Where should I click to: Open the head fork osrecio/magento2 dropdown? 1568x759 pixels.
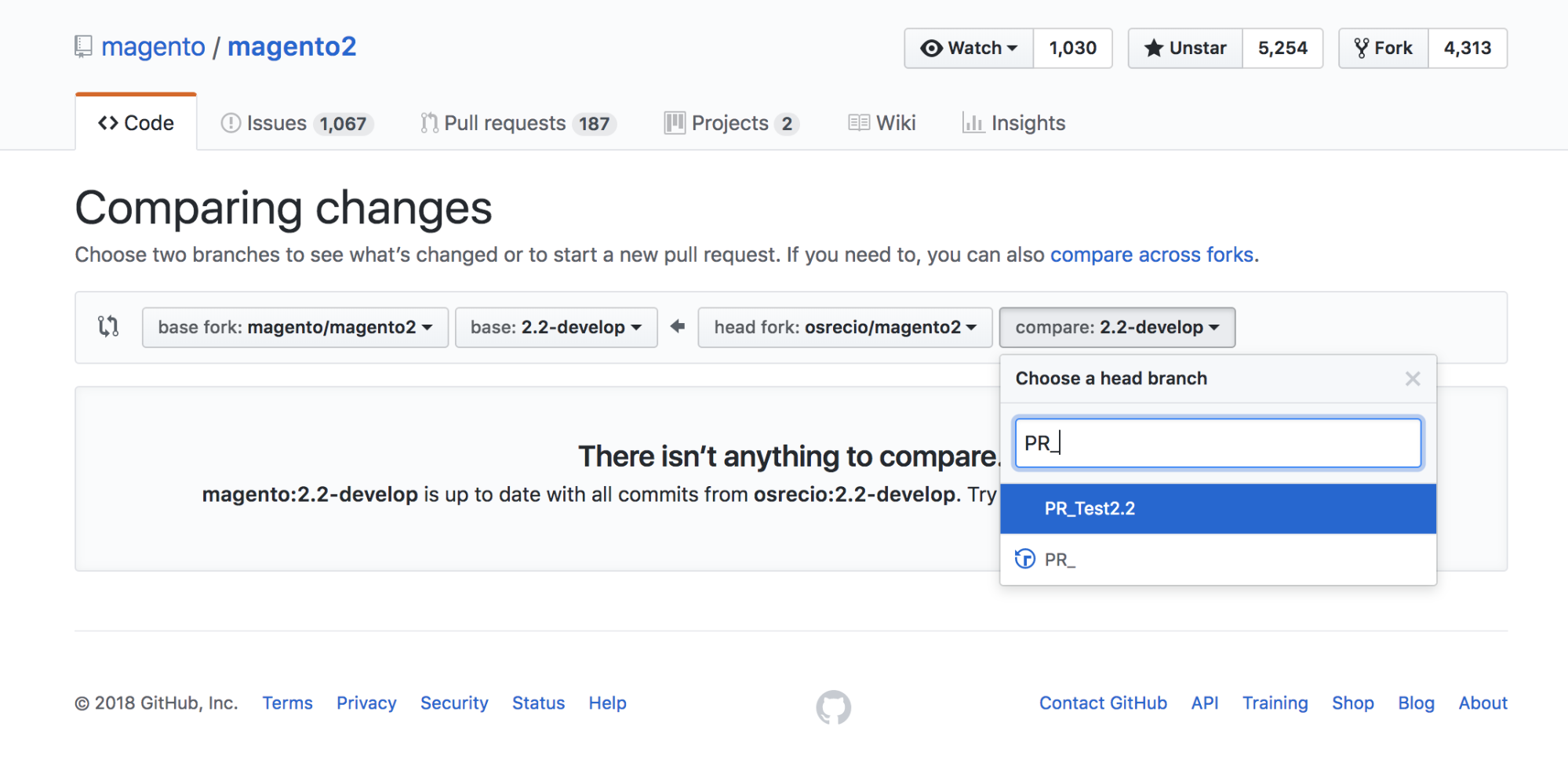pyautogui.click(x=845, y=327)
